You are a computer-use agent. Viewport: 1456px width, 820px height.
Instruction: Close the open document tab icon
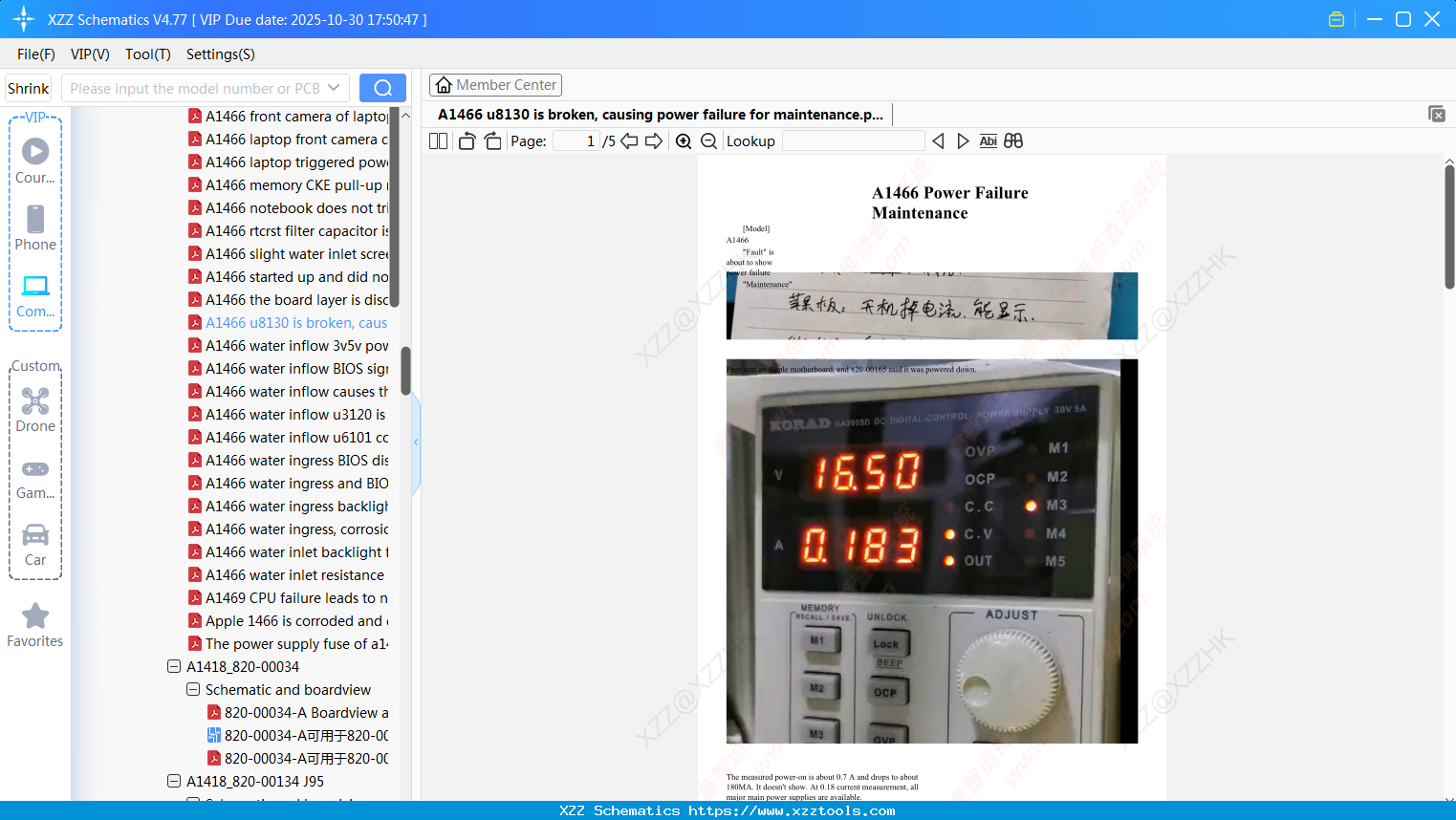pyautogui.click(x=1436, y=114)
